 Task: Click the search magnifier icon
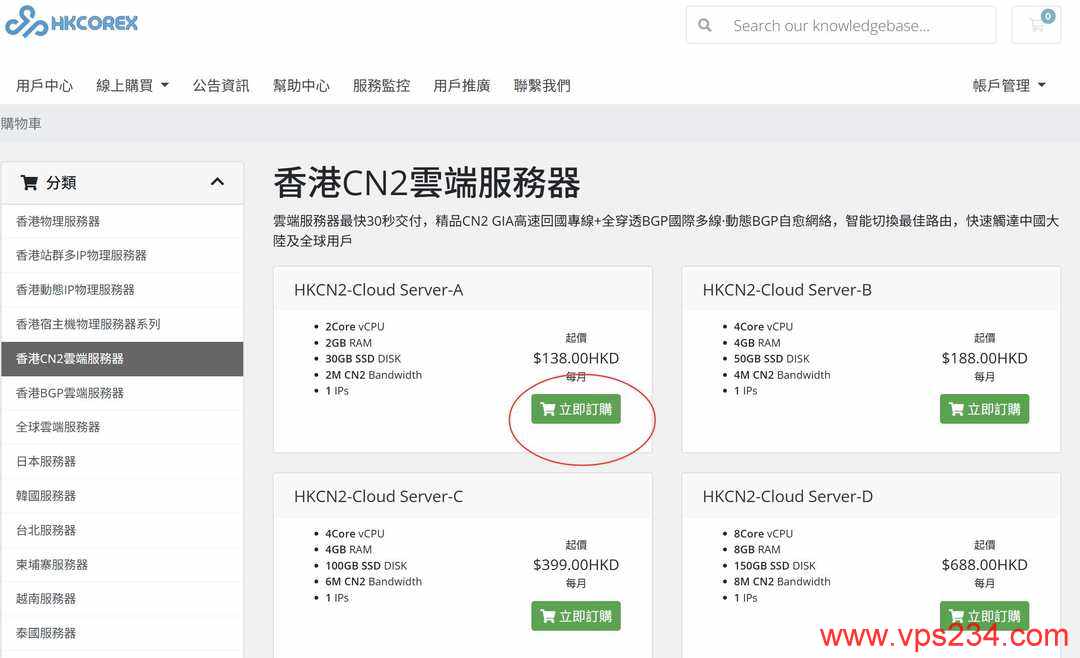pos(705,25)
